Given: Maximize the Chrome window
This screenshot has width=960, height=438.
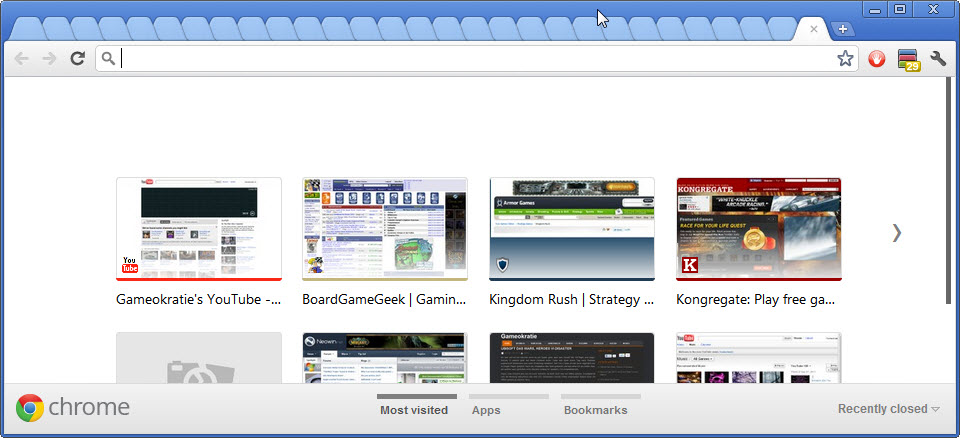Looking at the screenshot, I should 899,9.
